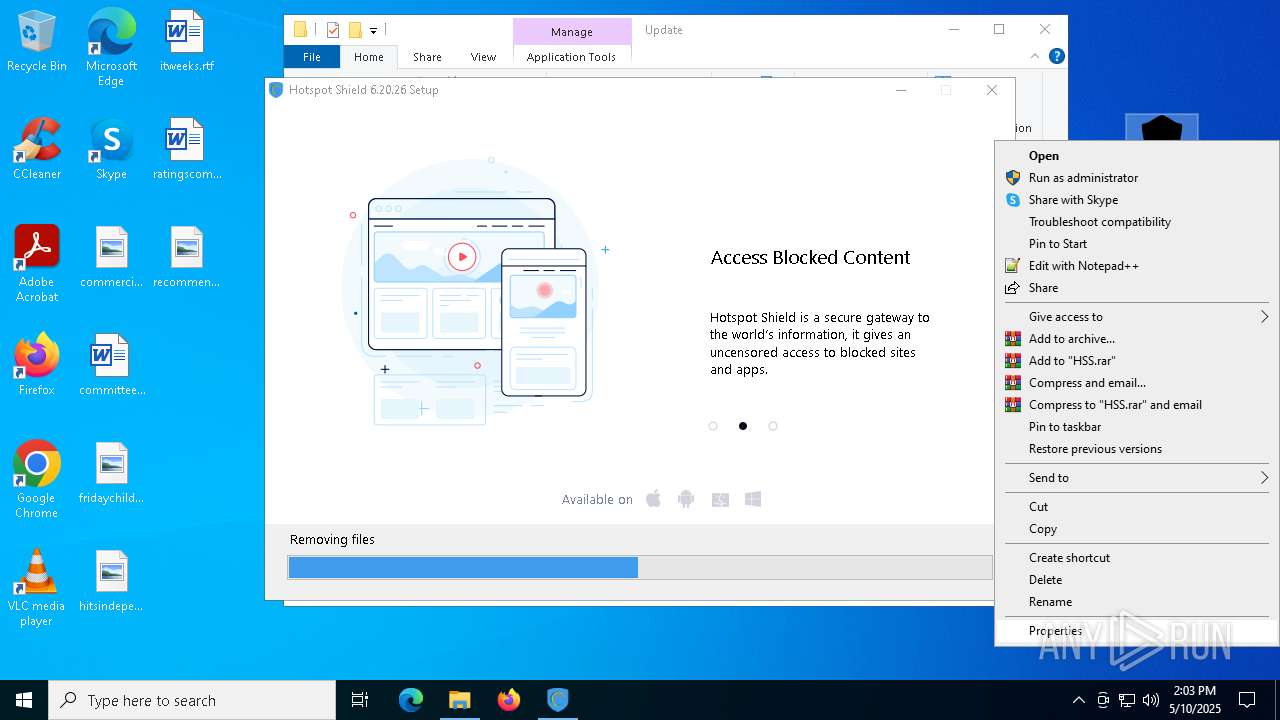This screenshot has height=720, width=1280.
Task: Click Properties icon in Explorer title bar
Action: click(333, 30)
